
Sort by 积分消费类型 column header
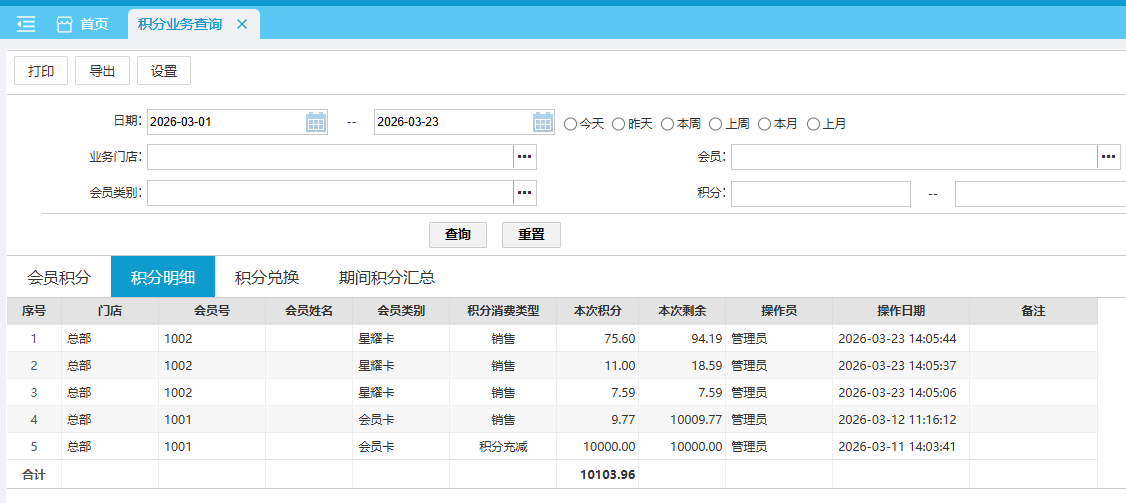(503, 311)
